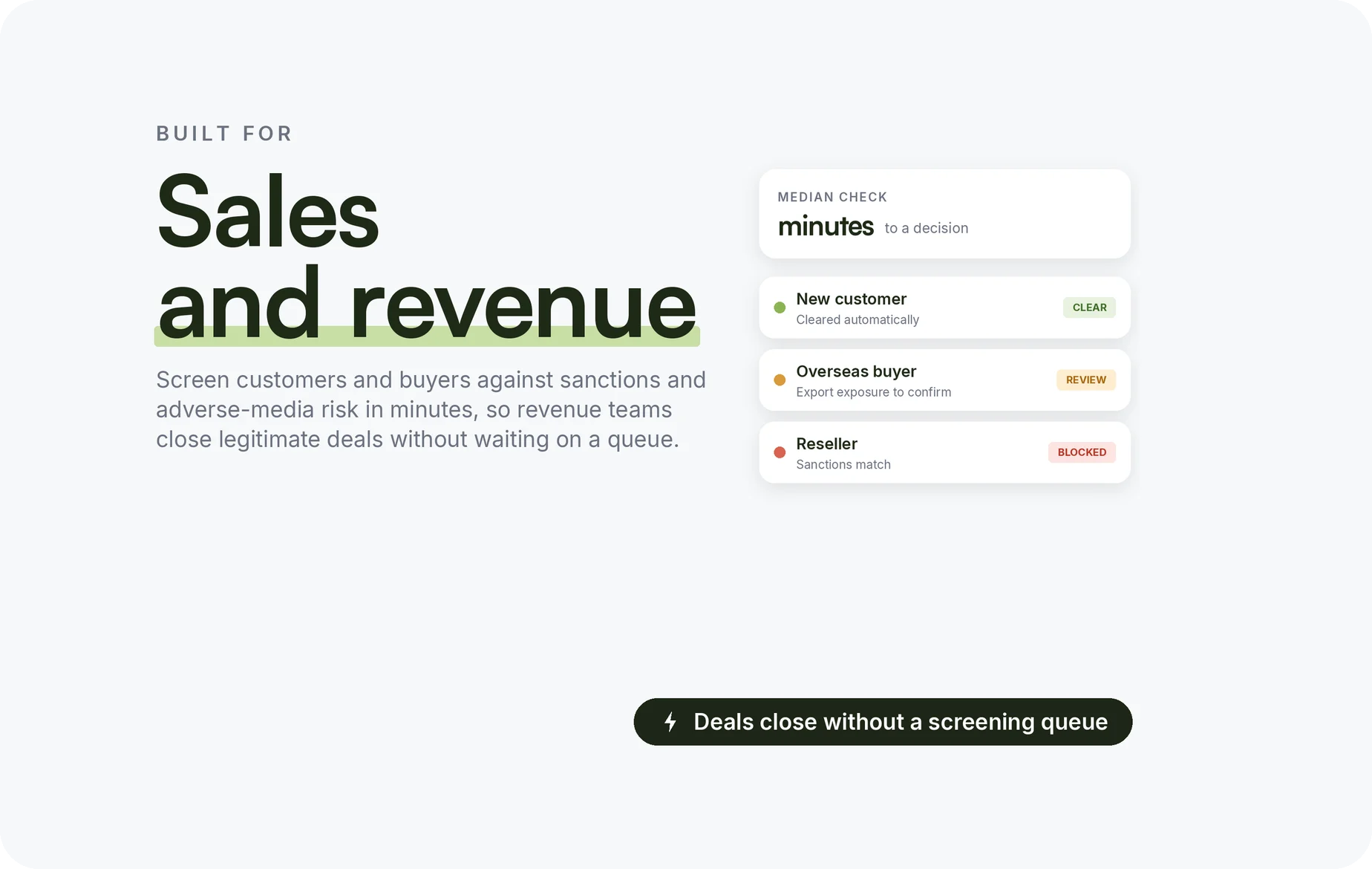Select the REVIEW status badge
The width and height of the screenshot is (1372, 869).
click(1086, 380)
